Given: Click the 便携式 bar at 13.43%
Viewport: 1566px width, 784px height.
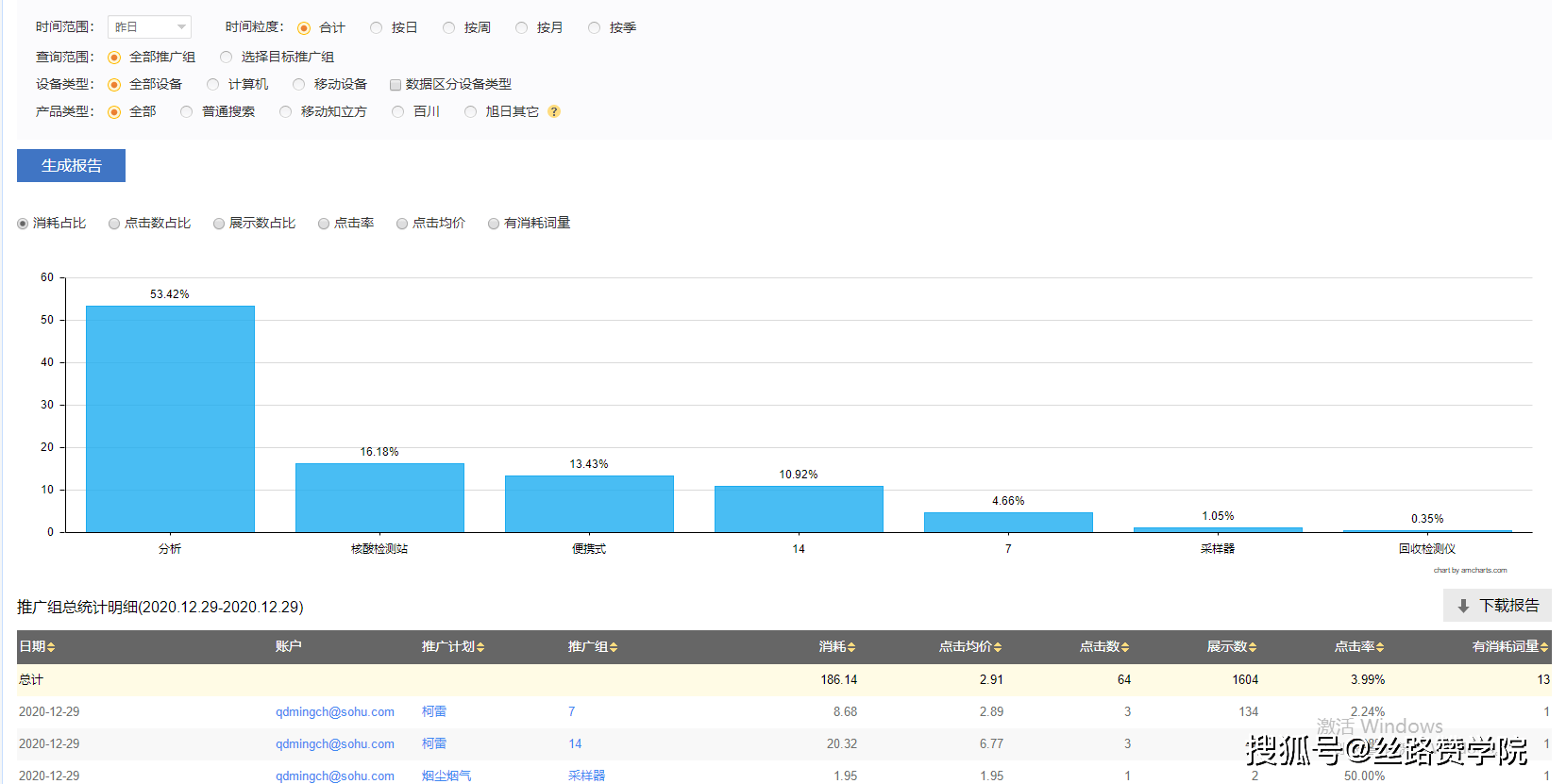Looking at the screenshot, I should point(589,504).
